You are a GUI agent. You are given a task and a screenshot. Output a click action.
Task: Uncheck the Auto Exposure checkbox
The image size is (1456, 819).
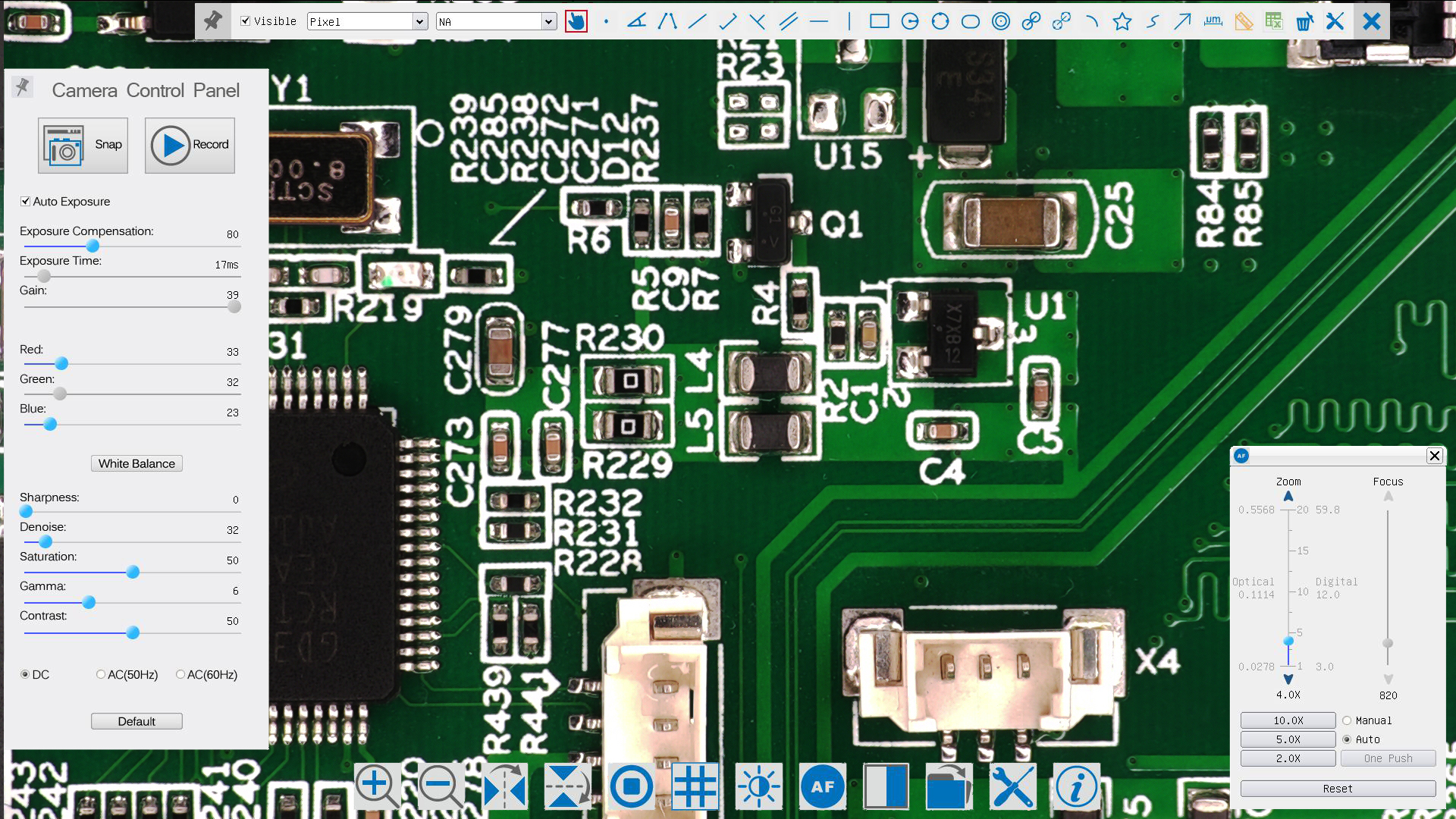pyautogui.click(x=26, y=202)
